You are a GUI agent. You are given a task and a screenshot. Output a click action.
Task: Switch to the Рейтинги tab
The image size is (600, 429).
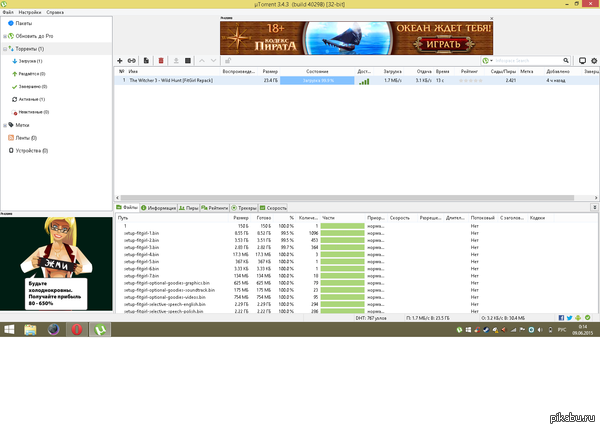(215, 208)
